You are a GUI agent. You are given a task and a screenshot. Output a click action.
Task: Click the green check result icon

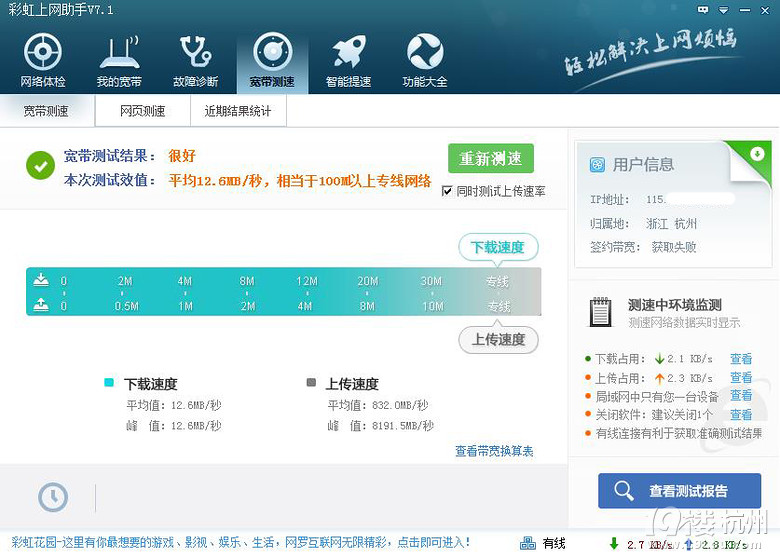(x=41, y=166)
